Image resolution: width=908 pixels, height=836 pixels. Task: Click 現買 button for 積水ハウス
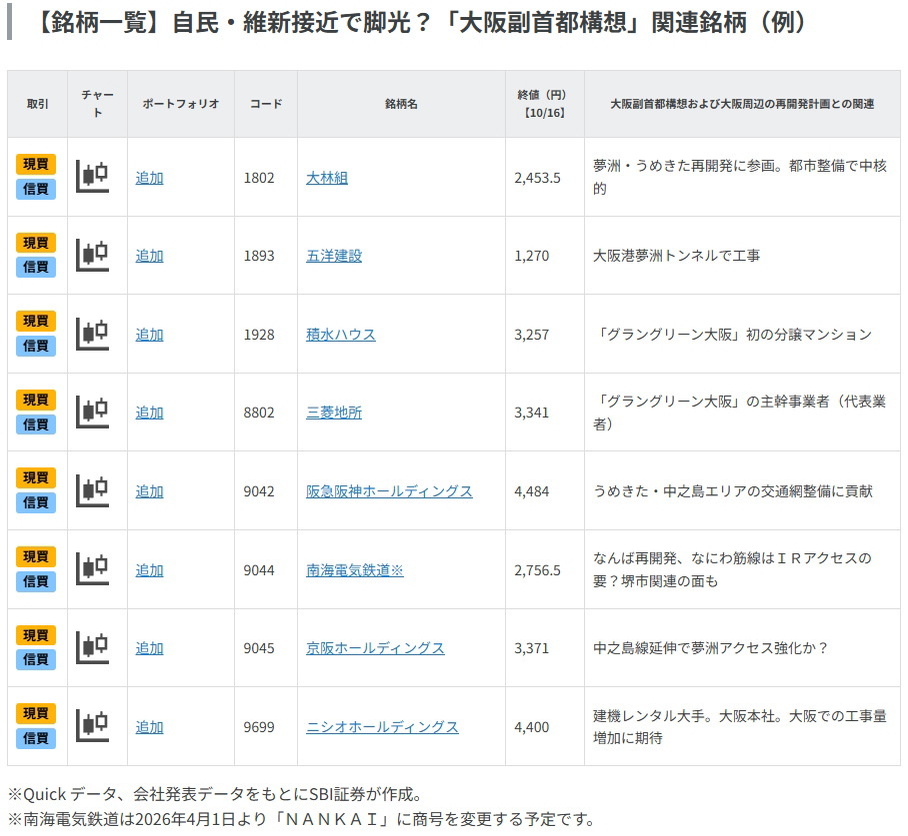36,321
